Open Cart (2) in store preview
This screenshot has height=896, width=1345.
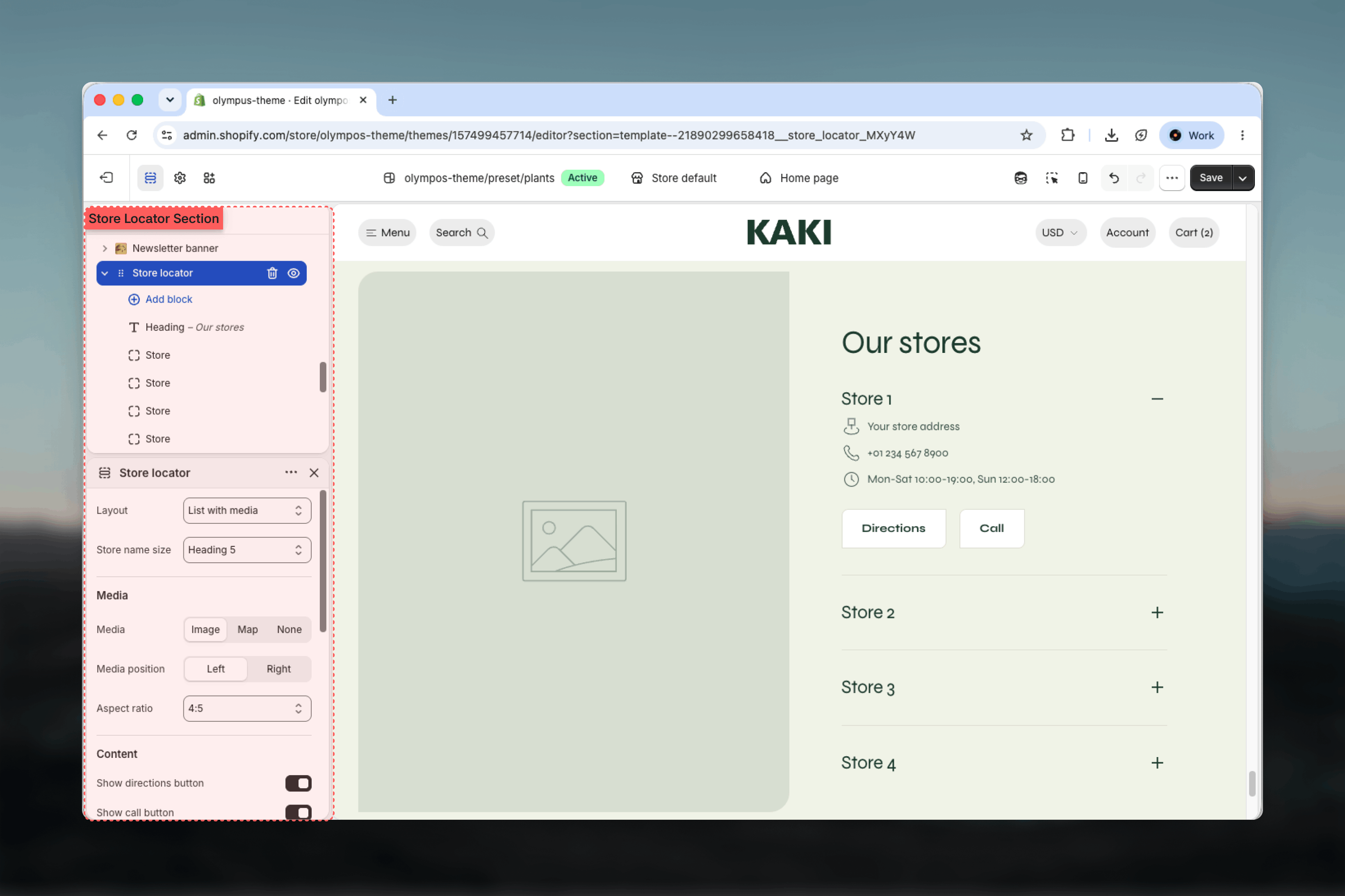pyautogui.click(x=1194, y=232)
